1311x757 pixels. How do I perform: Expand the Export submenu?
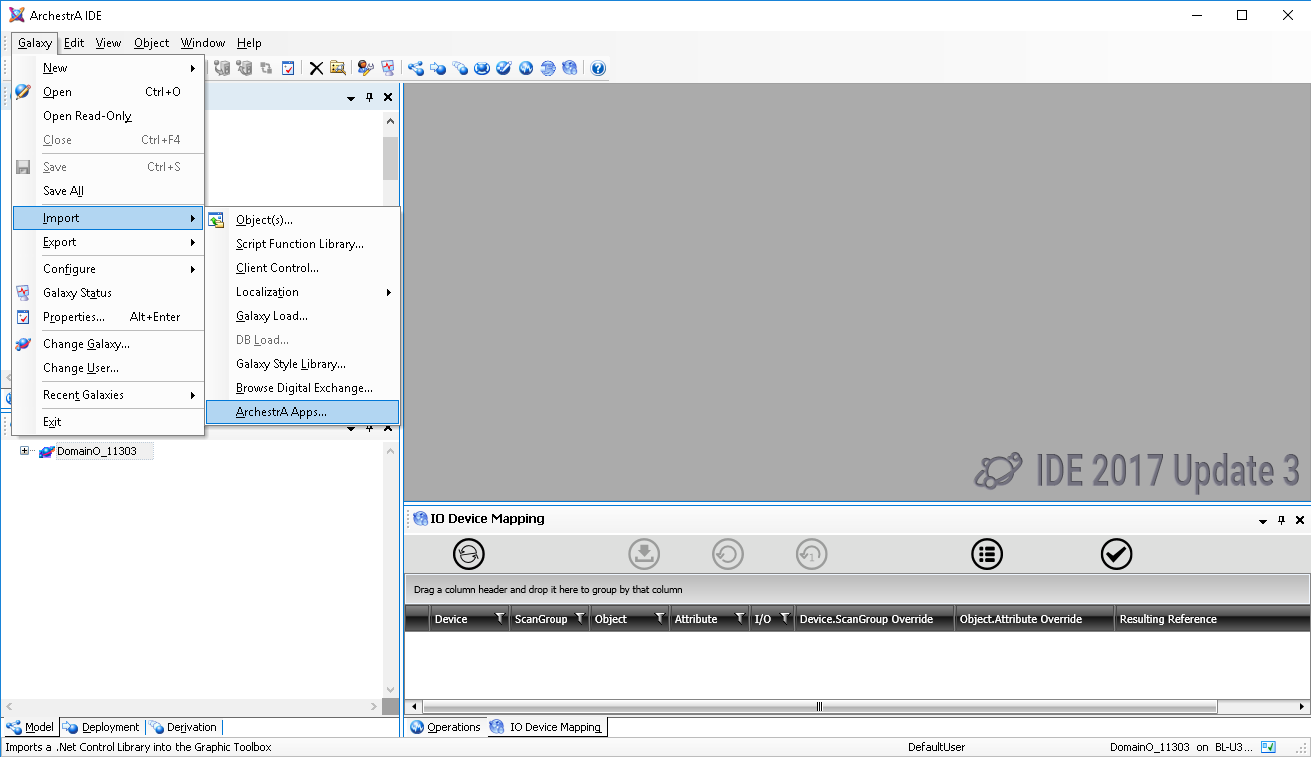tap(108, 242)
